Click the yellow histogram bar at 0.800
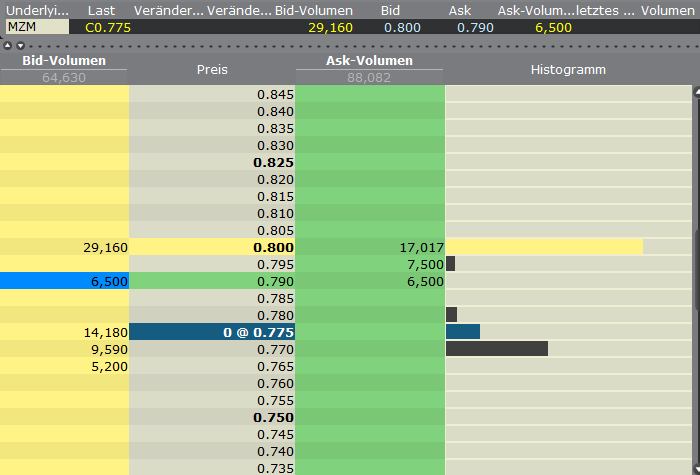This screenshot has width=700, height=475. (544, 246)
